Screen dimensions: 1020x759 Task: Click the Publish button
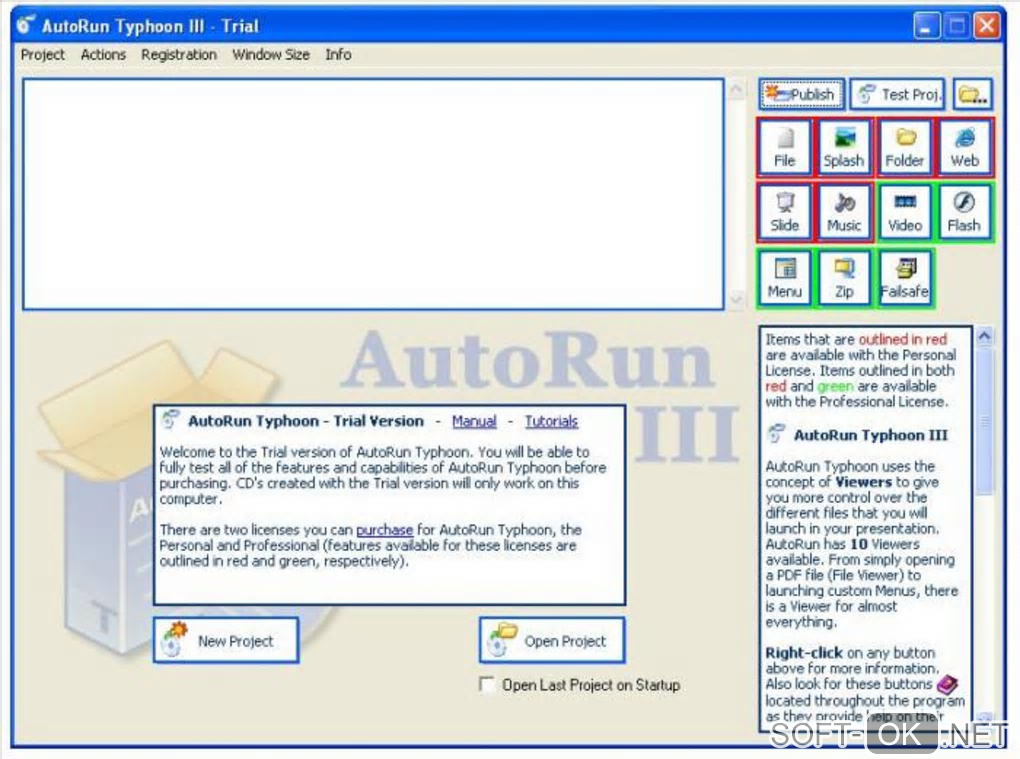[x=801, y=95]
